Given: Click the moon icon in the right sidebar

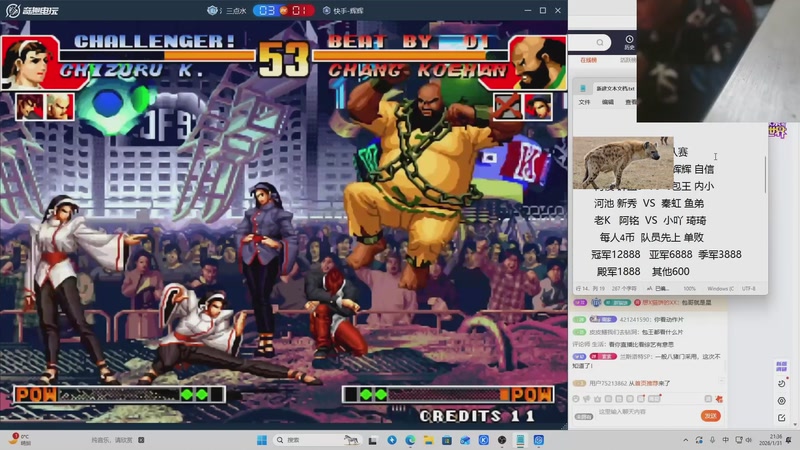Looking at the screenshot, I should (x=782, y=384).
